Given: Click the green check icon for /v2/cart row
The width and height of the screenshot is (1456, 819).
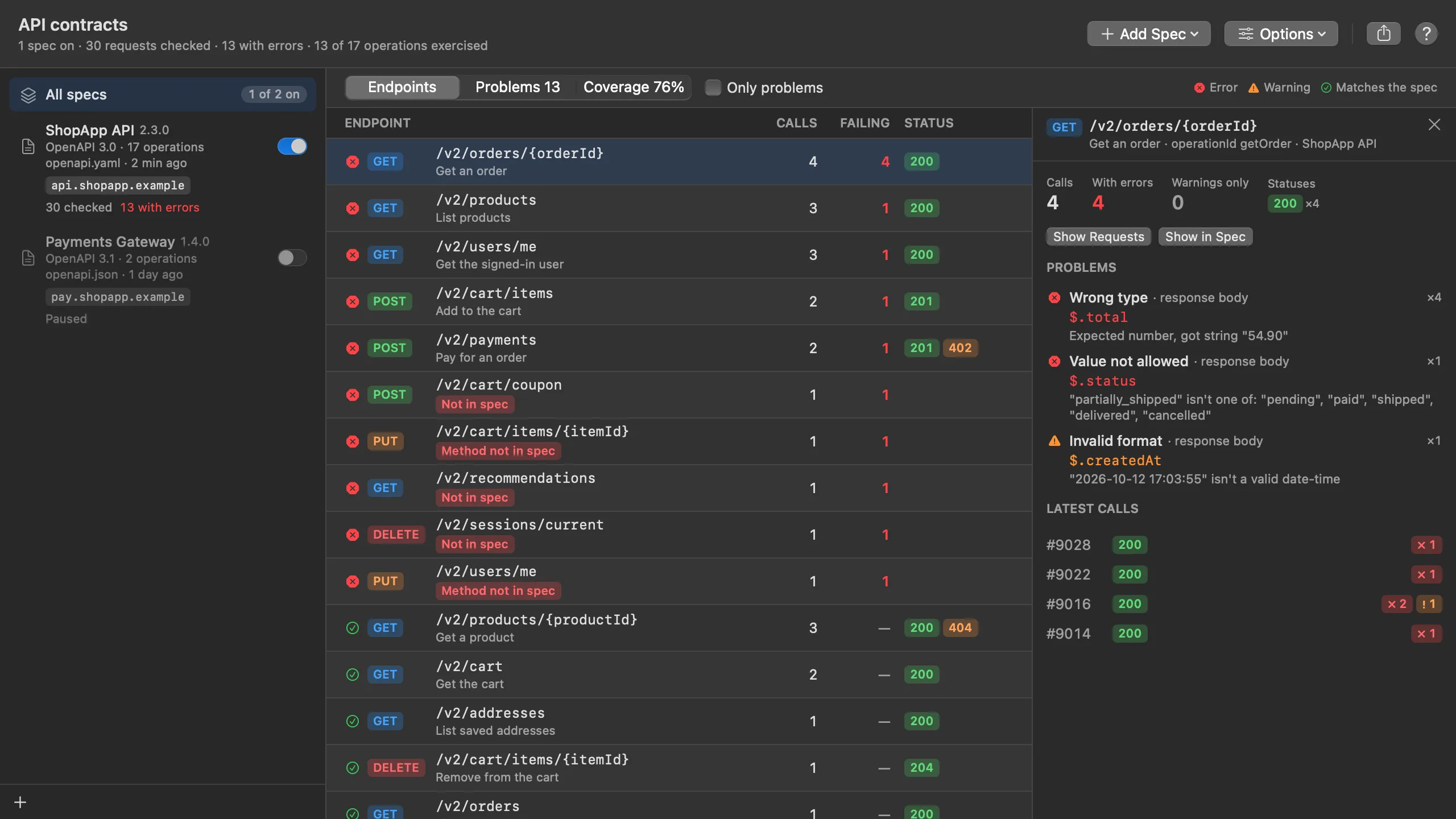Looking at the screenshot, I should (x=353, y=675).
